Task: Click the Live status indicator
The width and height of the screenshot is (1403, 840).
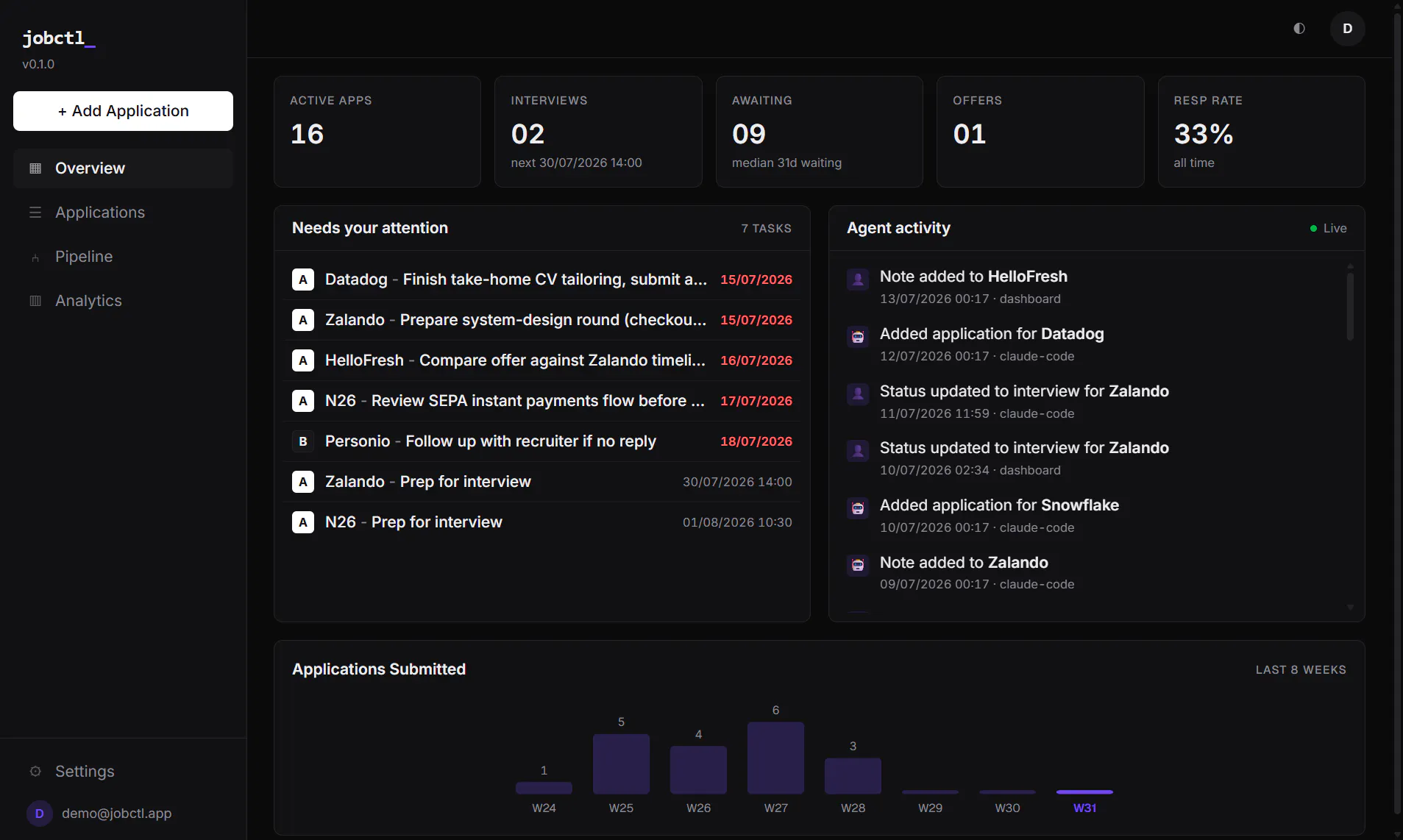Action: tap(1328, 229)
